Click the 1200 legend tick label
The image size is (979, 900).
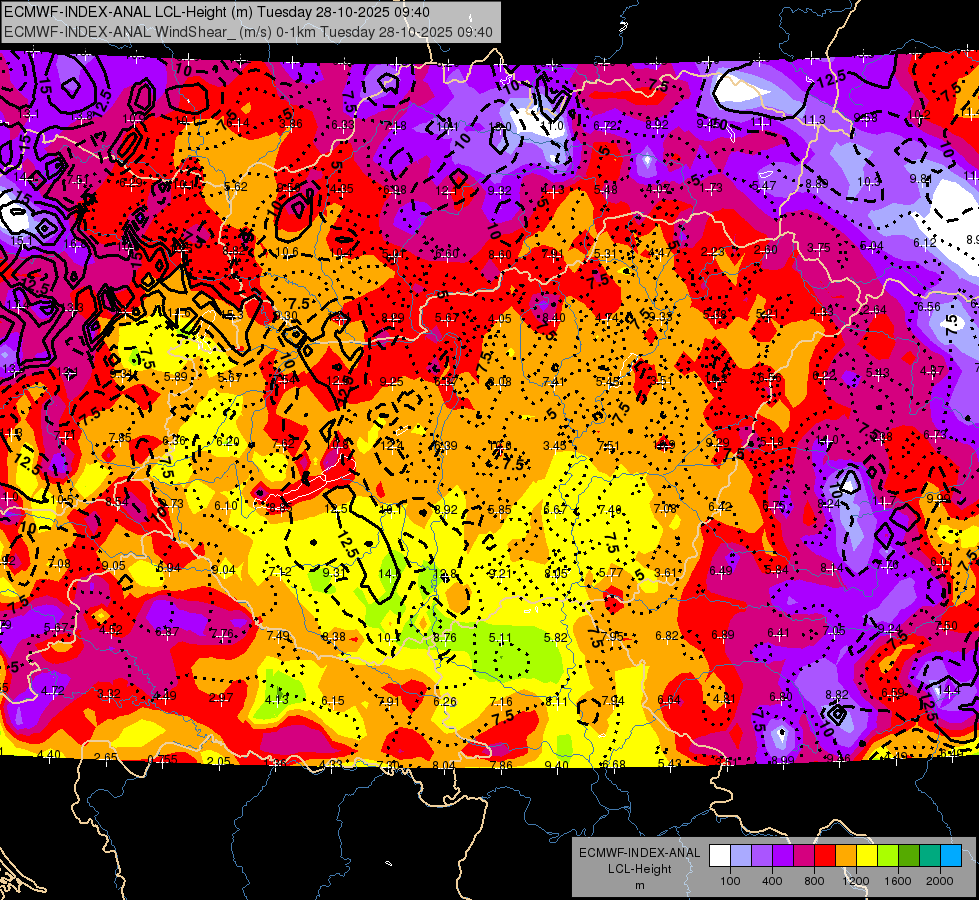[x=855, y=881]
